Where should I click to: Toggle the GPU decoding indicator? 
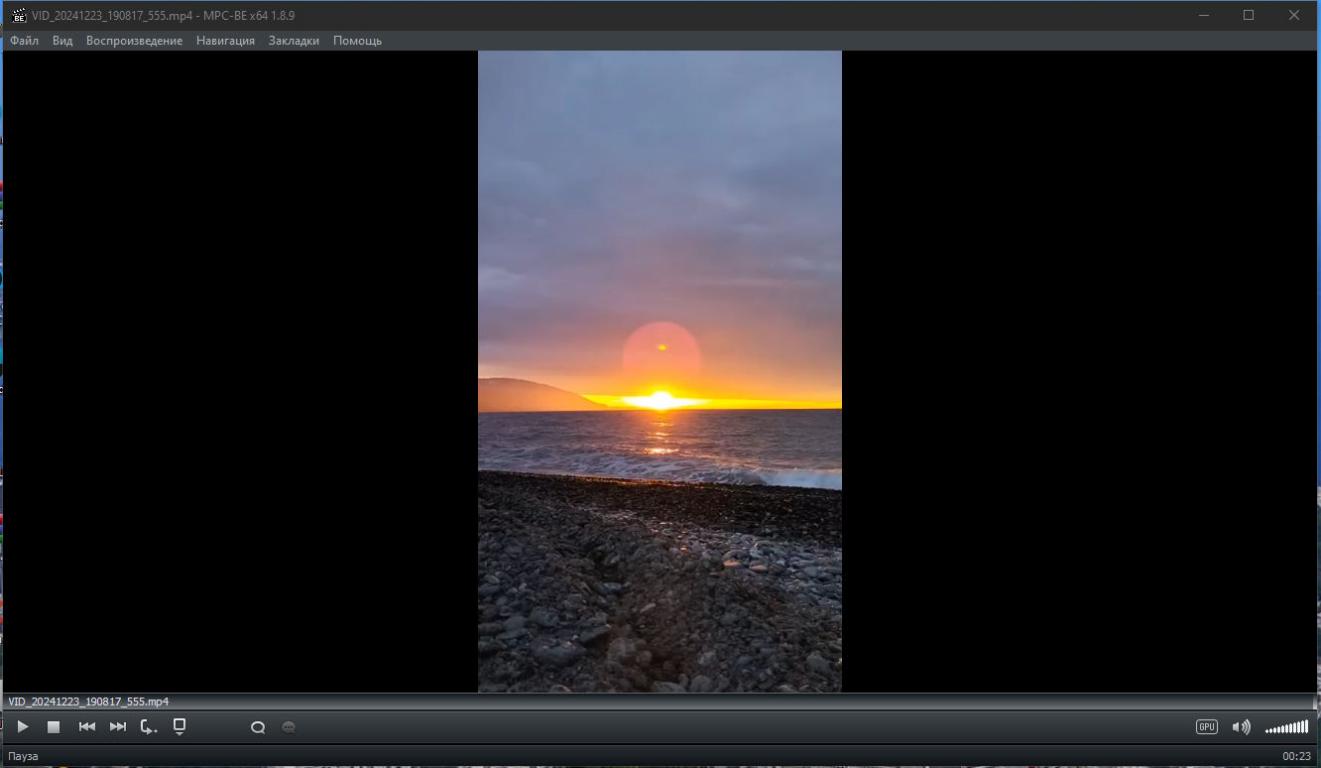[1207, 727]
